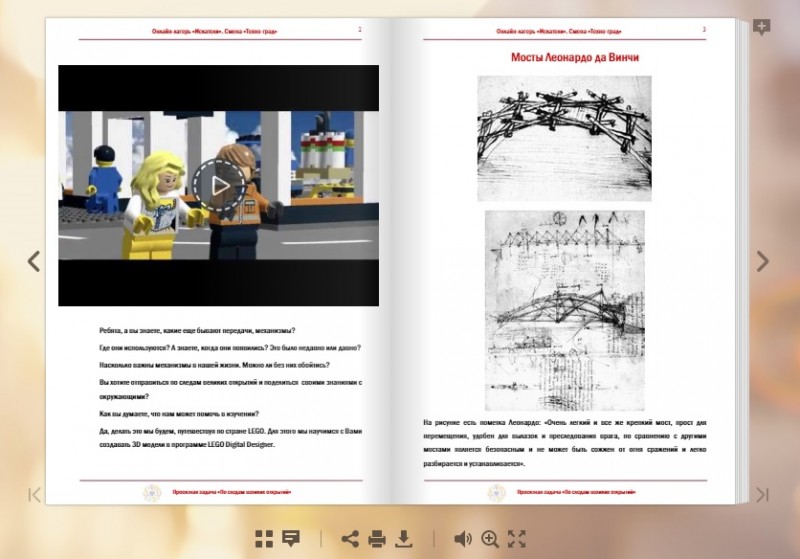Viewport: 800px width, 559px height.
Task: Click the stacked page edges on the right side
Action: click(x=740, y=260)
